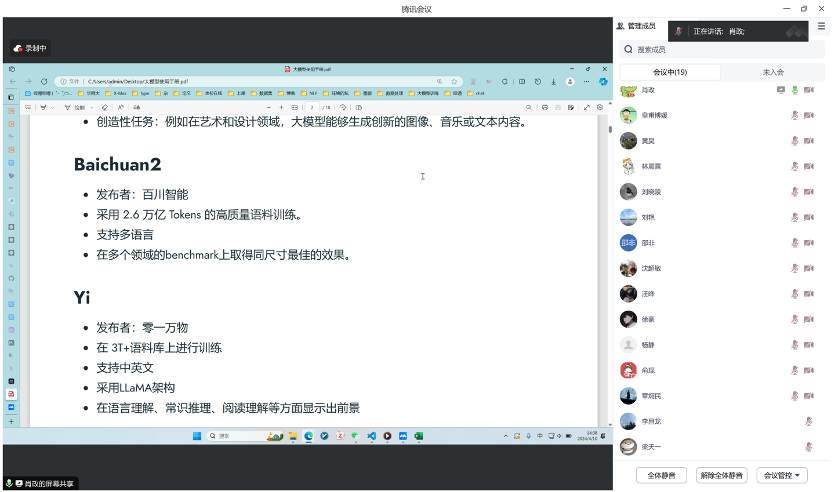
Task: Click the Edge icon in shared taskbar
Action: point(308,436)
